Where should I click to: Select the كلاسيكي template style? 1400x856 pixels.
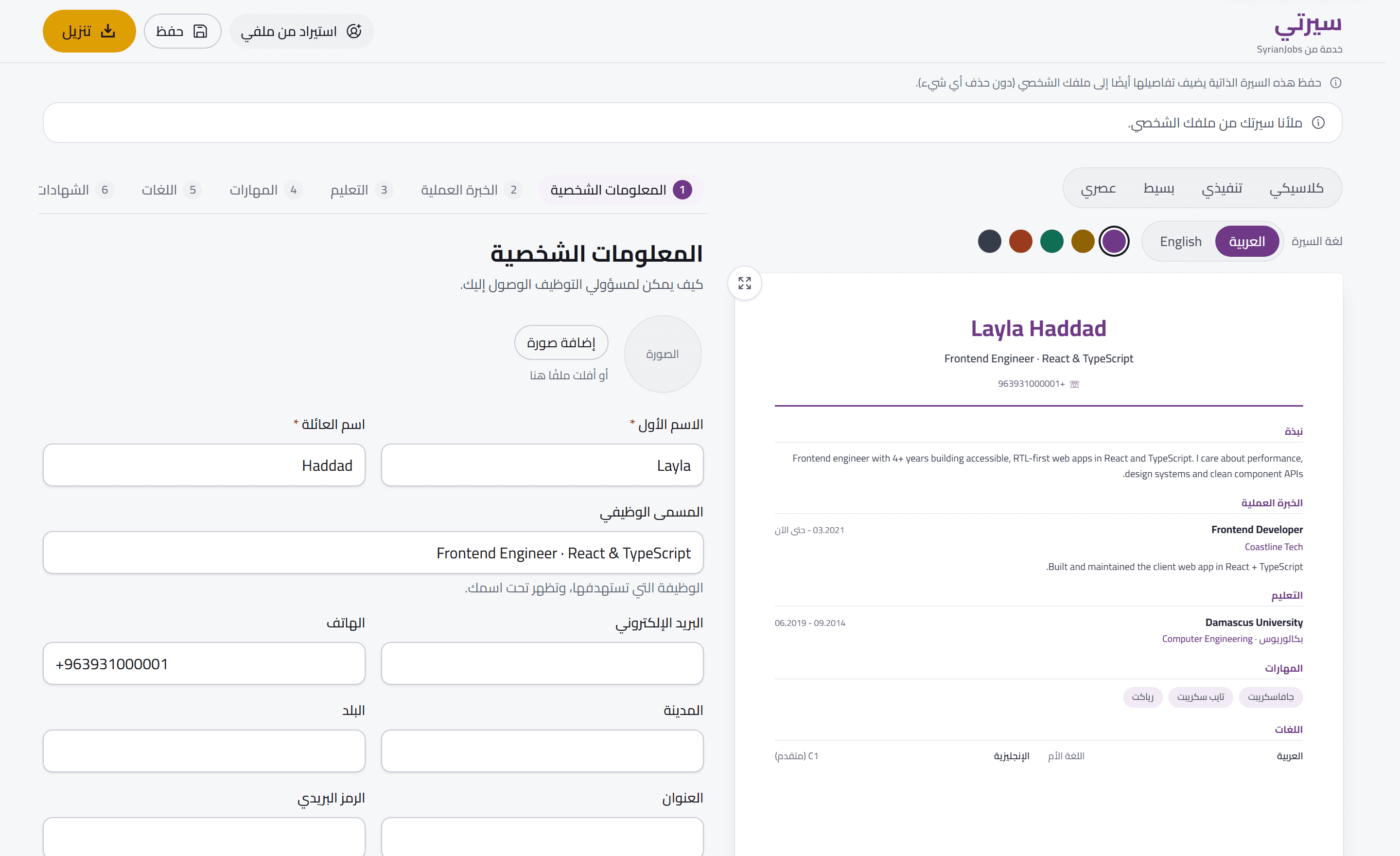coord(1296,188)
